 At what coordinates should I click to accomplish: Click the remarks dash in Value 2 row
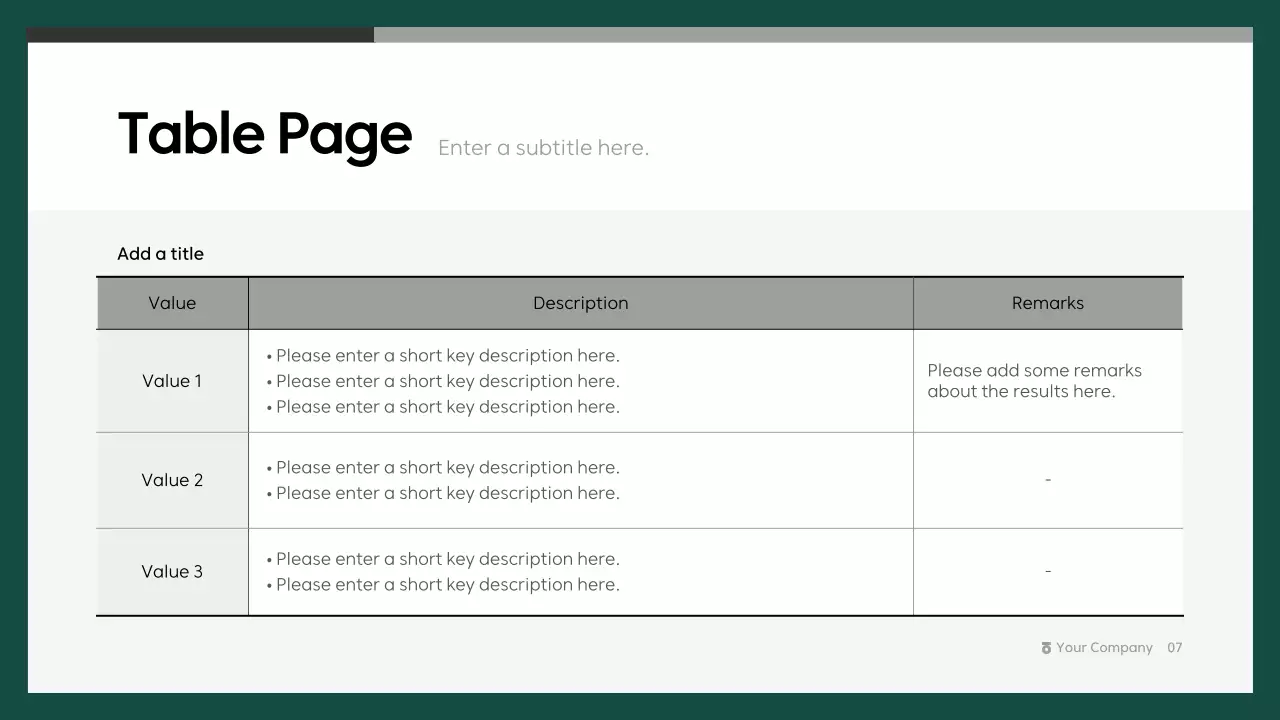pyautogui.click(x=1048, y=480)
